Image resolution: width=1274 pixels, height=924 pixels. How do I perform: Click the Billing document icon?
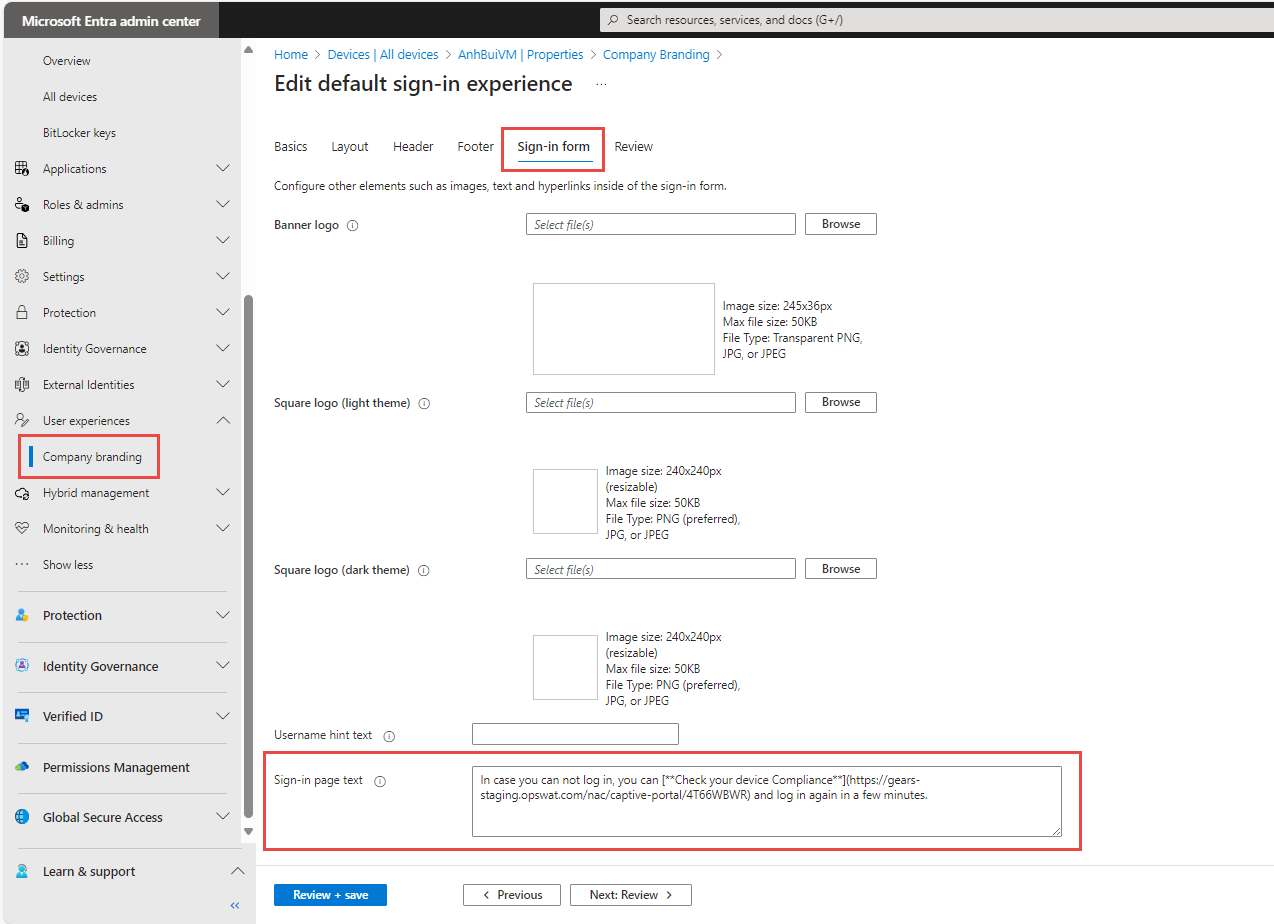(x=22, y=241)
